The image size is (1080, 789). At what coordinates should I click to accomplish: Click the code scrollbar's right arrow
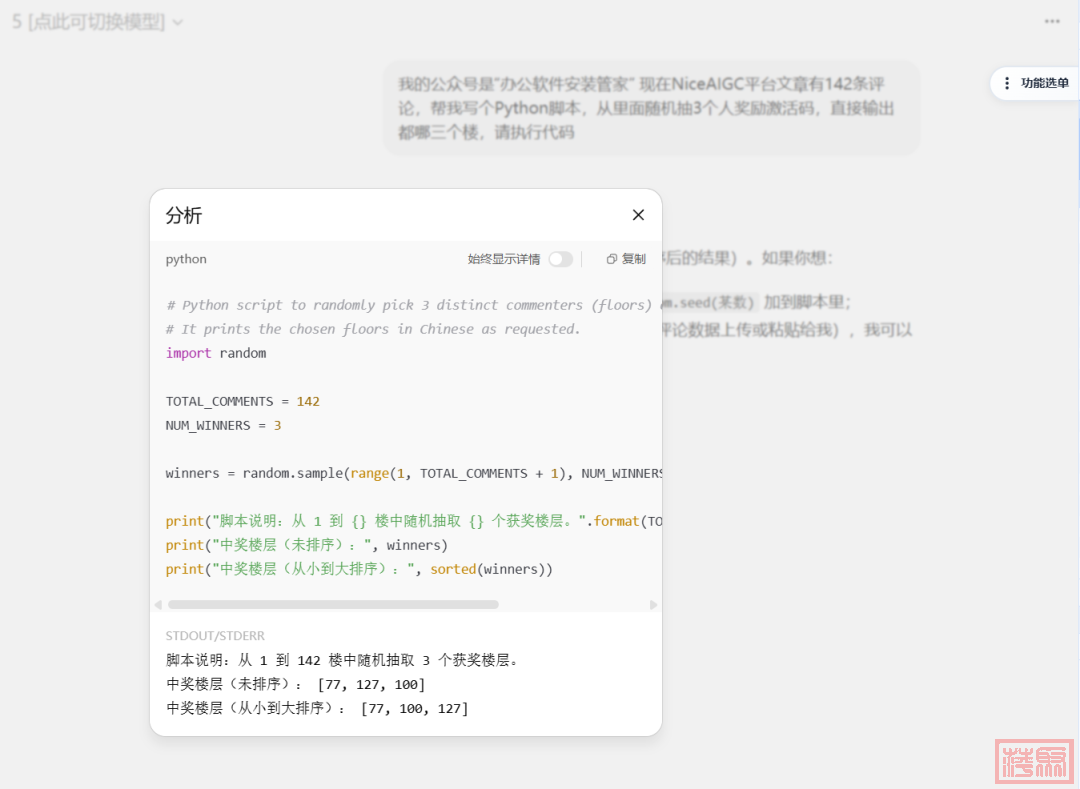(x=654, y=604)
